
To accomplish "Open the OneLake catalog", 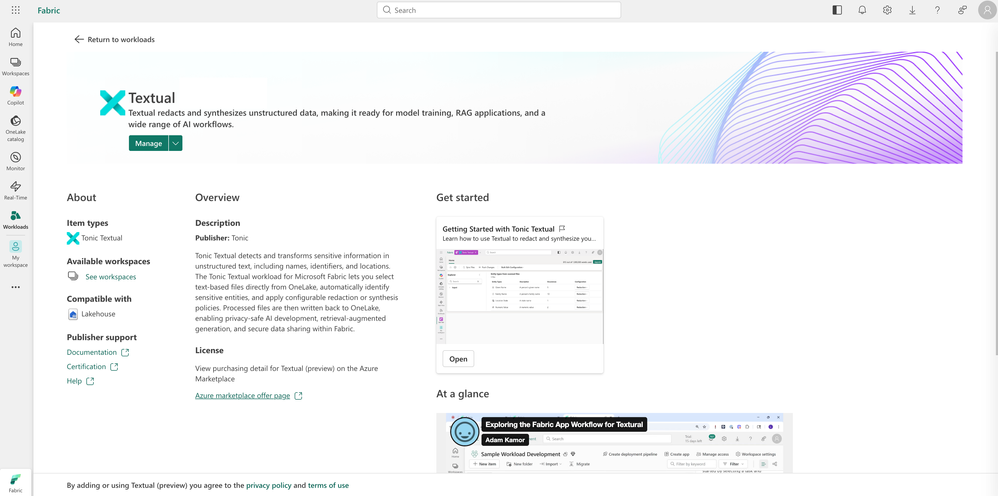I will tap(15, 128).
